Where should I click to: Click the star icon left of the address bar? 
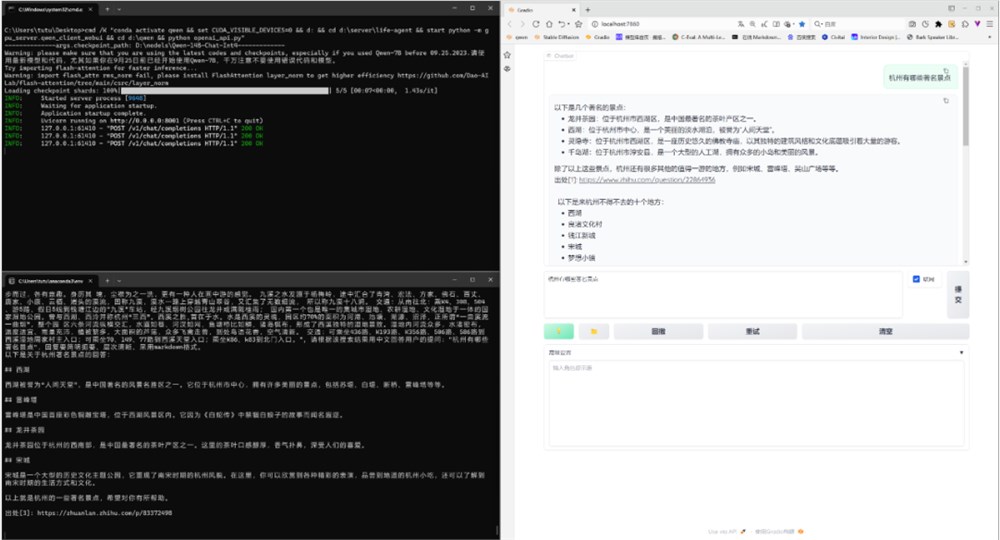(x=578, y=24)
